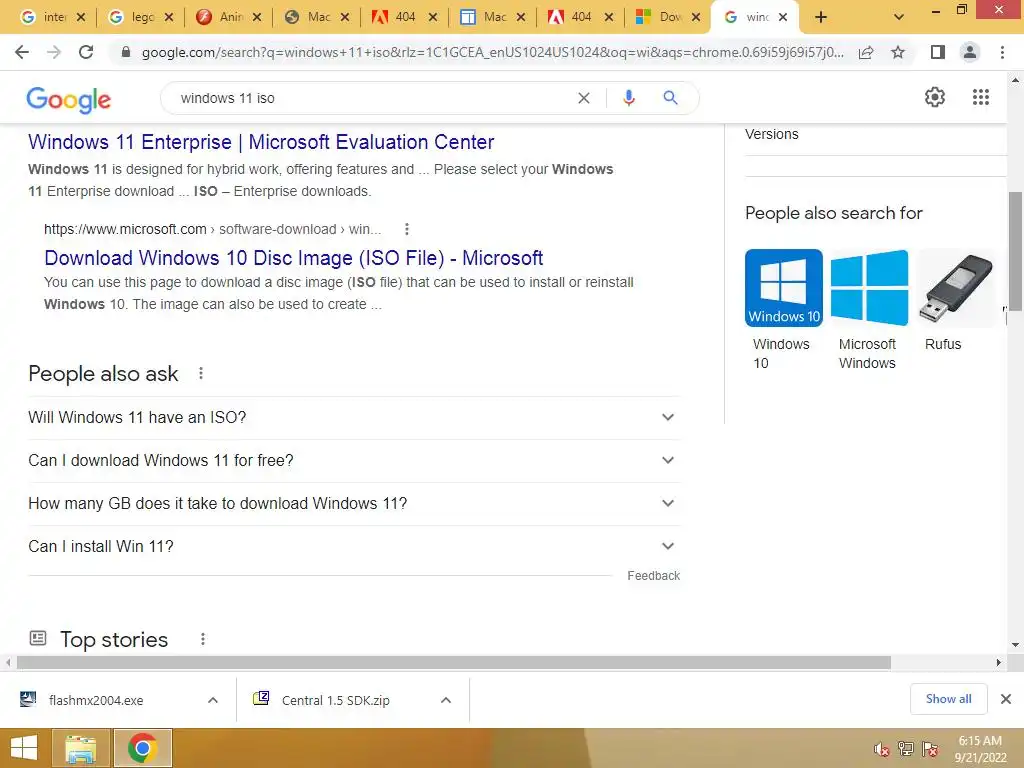Viewport: 1024px width, 768px height.
Task: Open Central 1.5 SDK.zip download options arrow
Action: 446,700
